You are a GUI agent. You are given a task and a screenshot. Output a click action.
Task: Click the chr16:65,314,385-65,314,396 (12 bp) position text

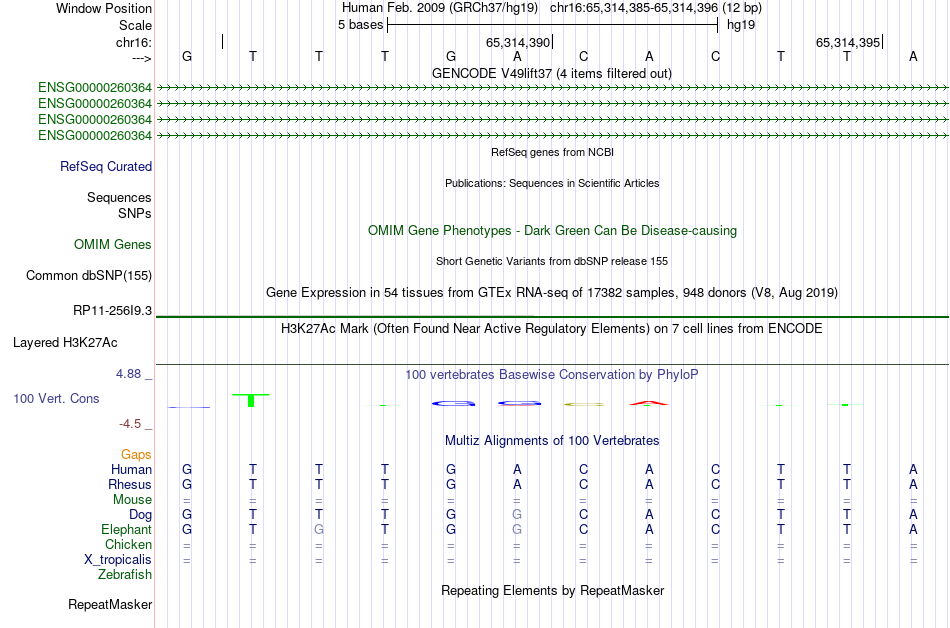click(x=656, y=8)
